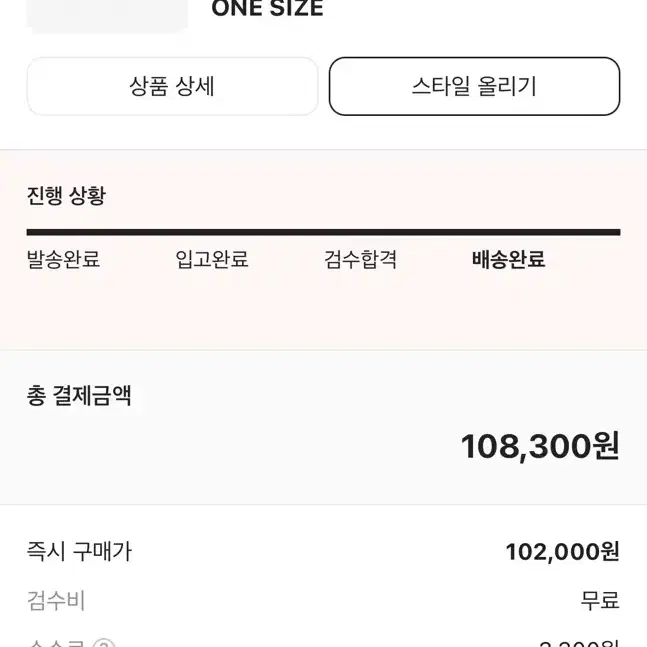Click the partially visible fee amount

coord(579,644)
